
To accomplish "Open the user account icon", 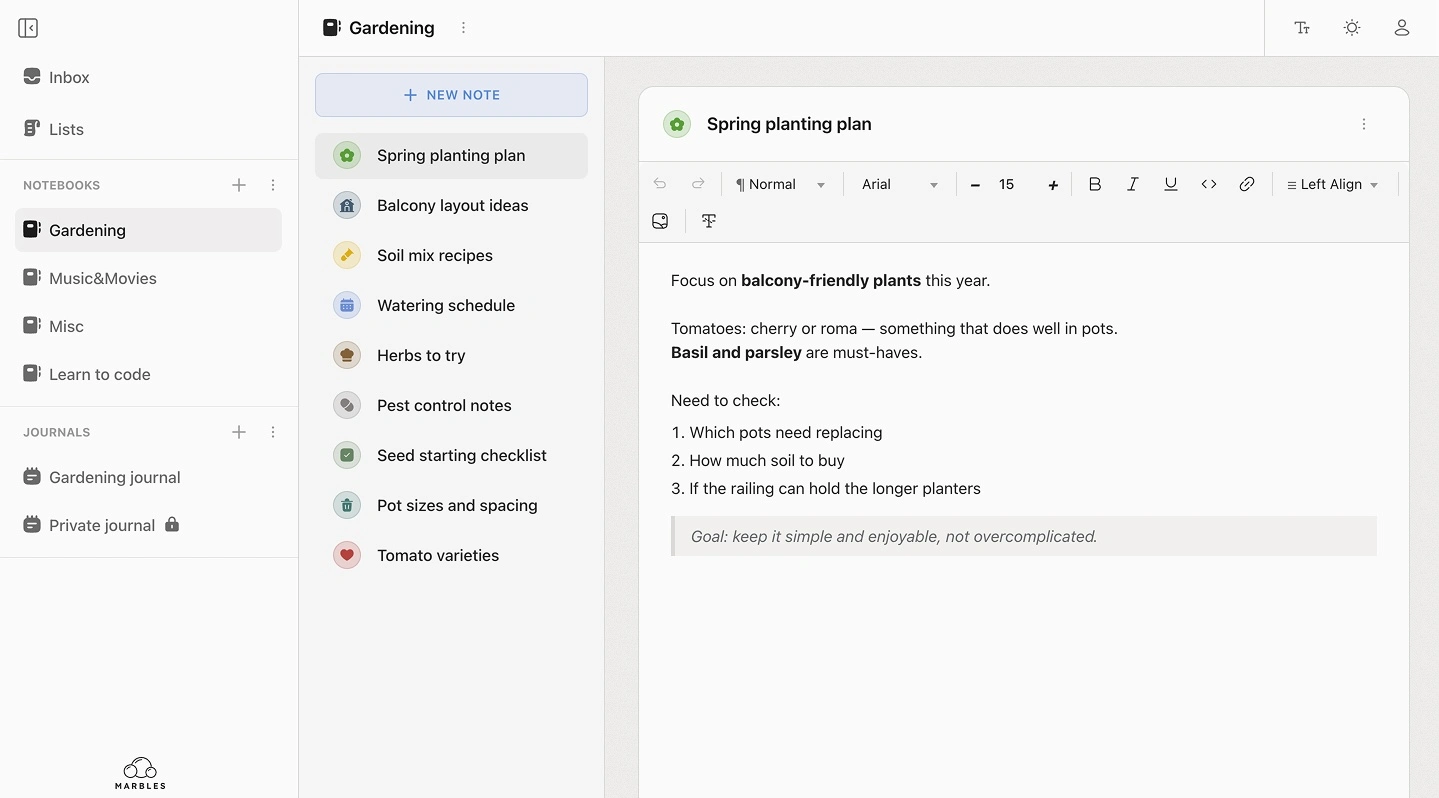I will [1402, 28].
